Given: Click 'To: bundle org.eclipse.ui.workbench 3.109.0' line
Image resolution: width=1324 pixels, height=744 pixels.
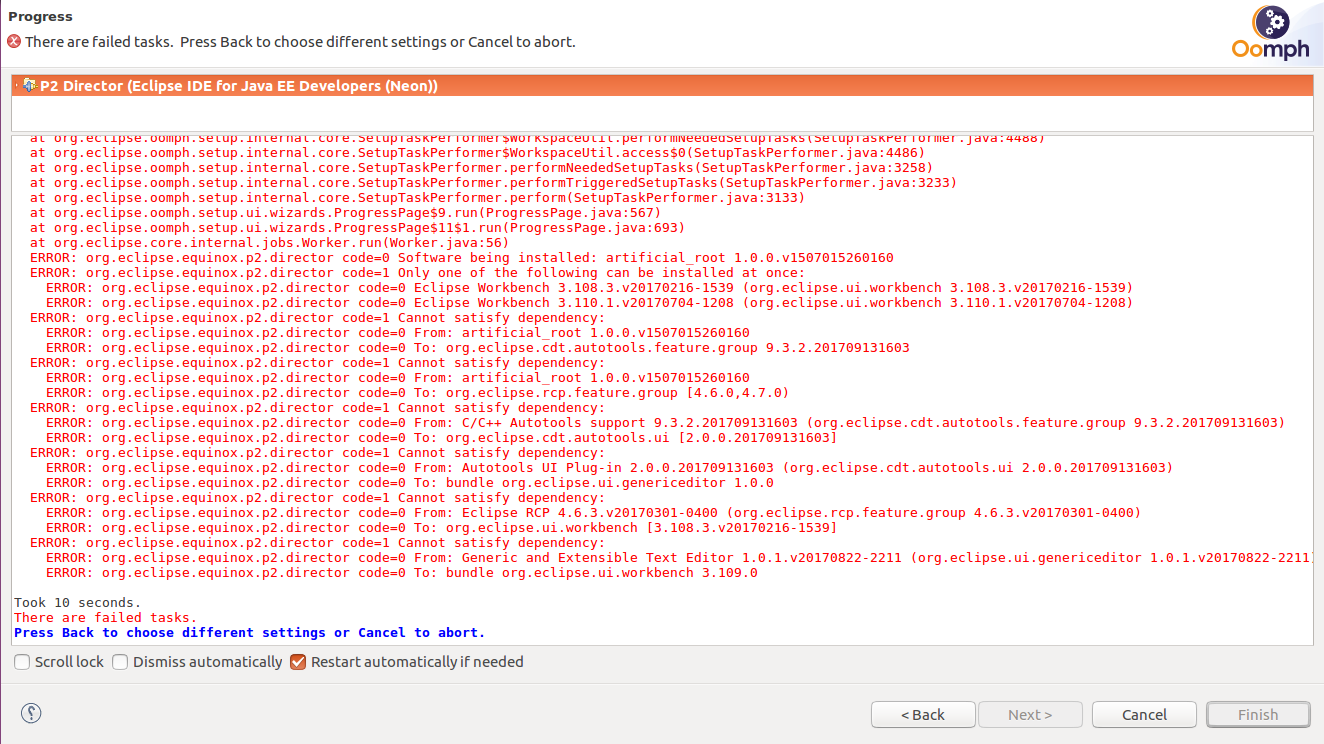Looking at the screenshot, I should 402,573.
